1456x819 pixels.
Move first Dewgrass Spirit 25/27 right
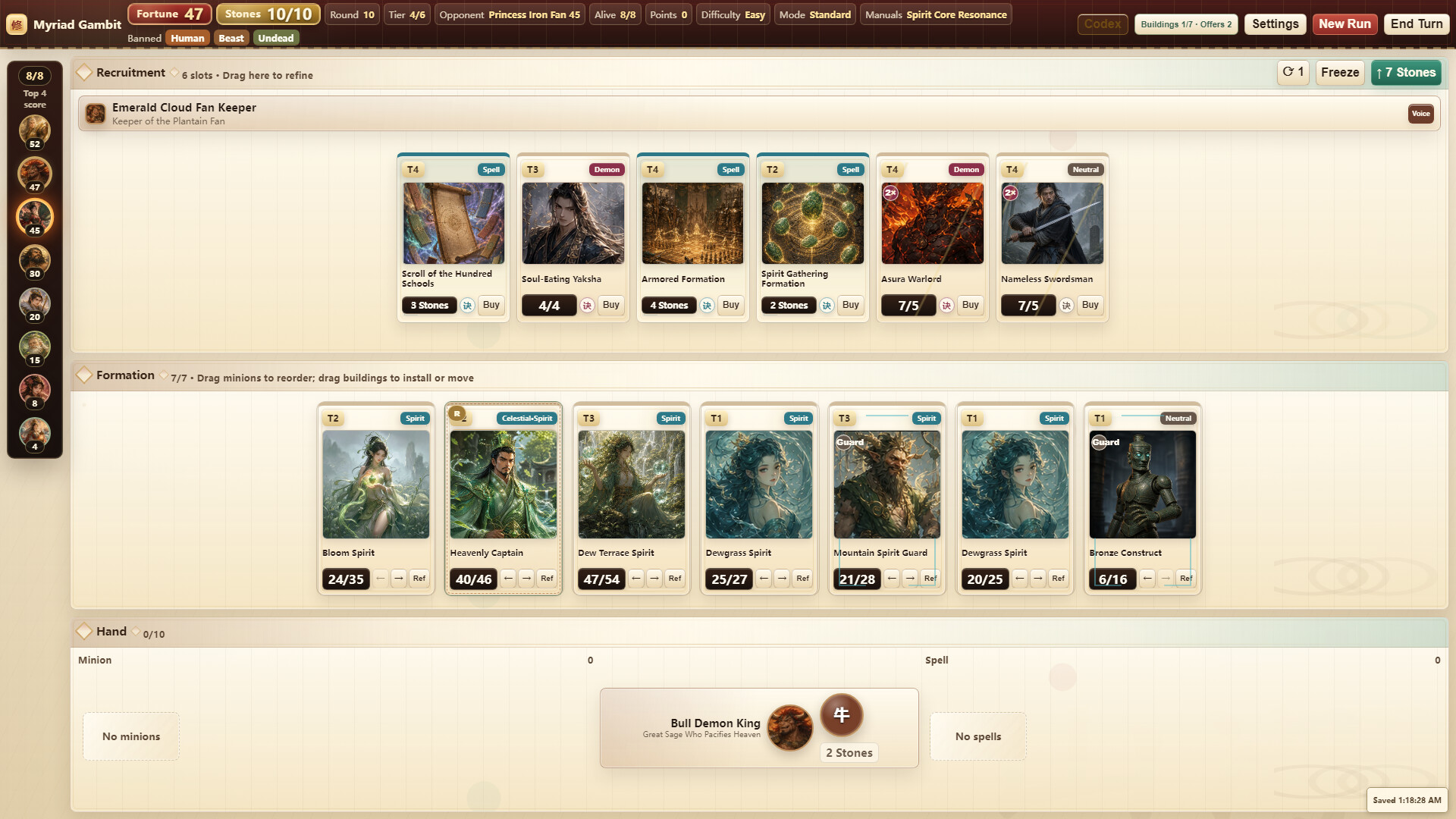click(782, 579)
